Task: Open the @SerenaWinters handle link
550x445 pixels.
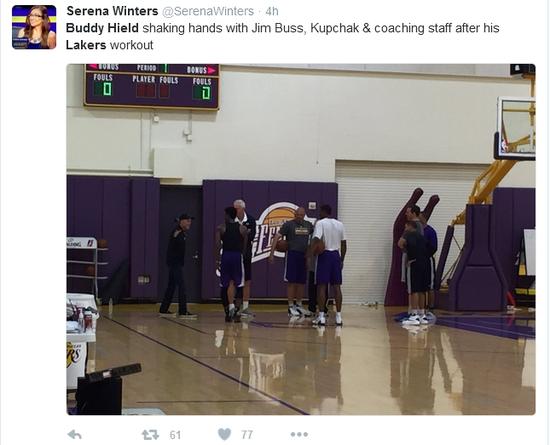Action: point(208,11)
